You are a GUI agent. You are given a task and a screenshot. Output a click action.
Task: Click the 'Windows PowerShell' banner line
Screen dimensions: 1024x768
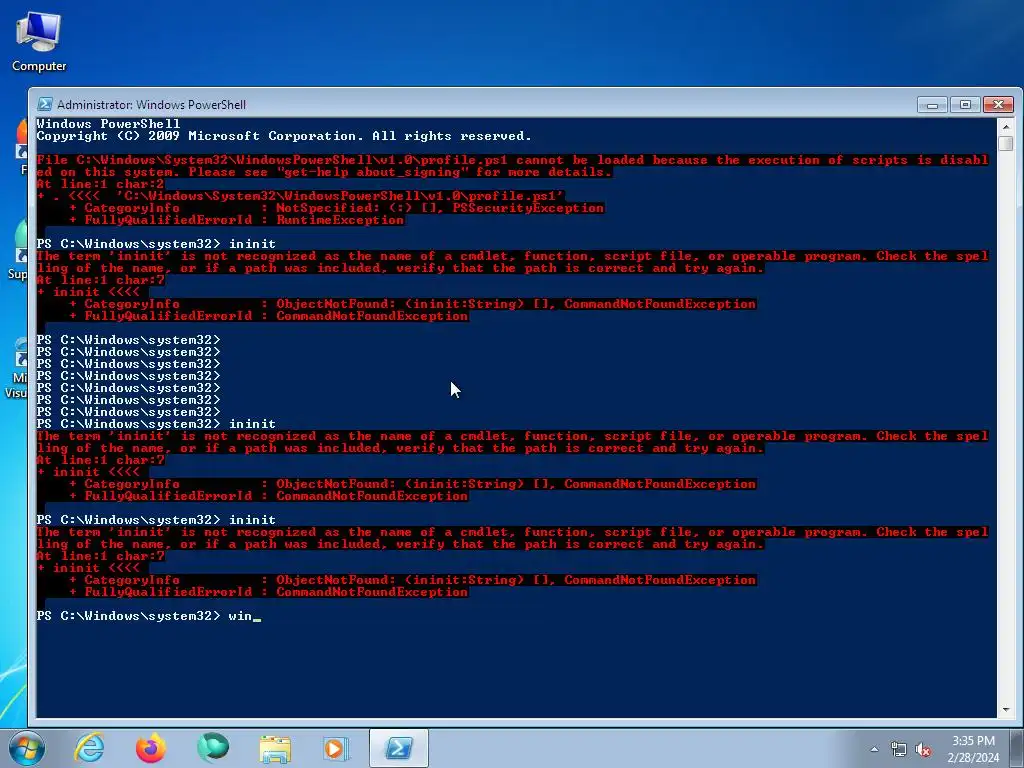coord(108,124)
